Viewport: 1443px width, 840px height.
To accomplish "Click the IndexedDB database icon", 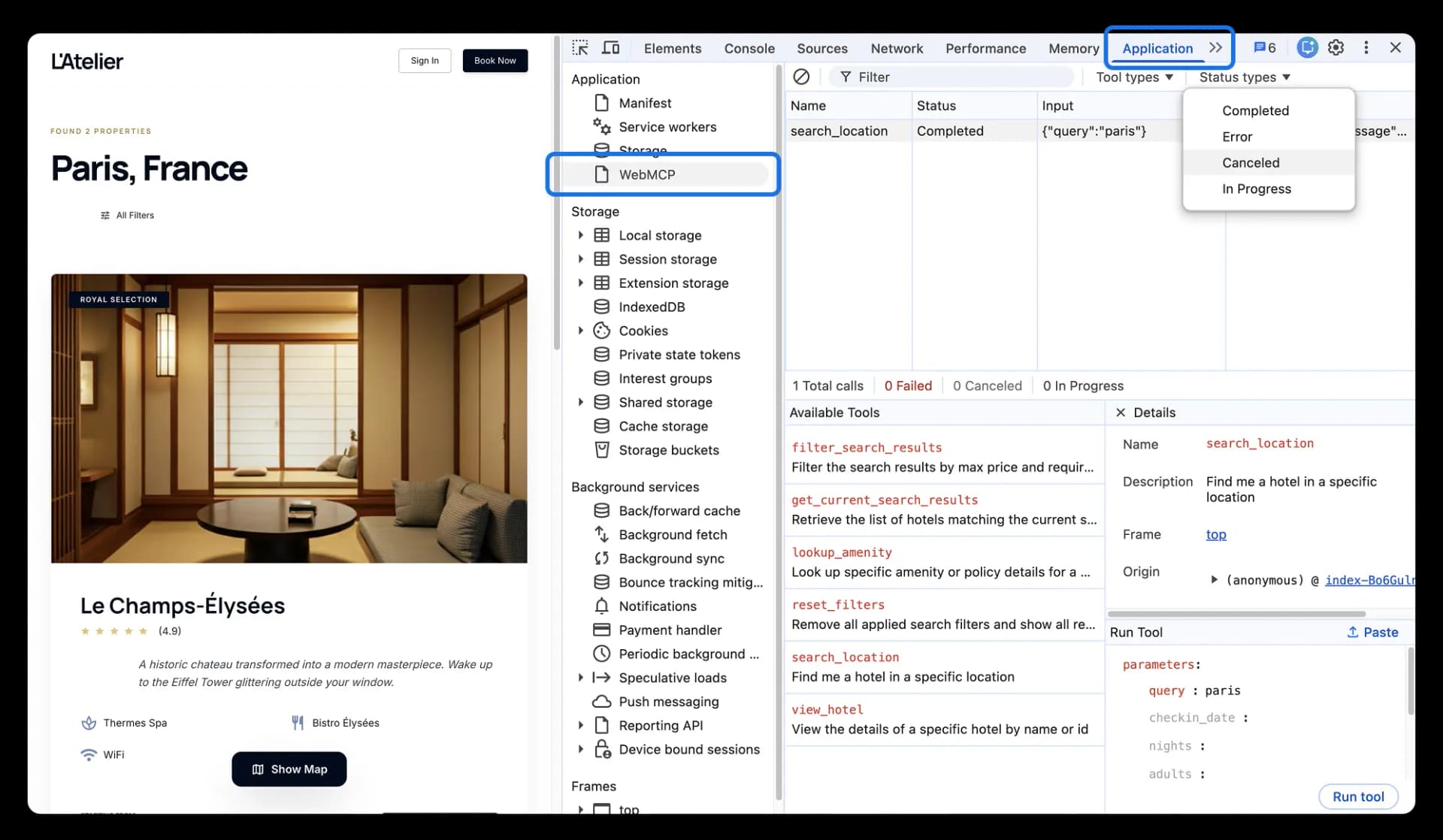I will coord(601,307).
